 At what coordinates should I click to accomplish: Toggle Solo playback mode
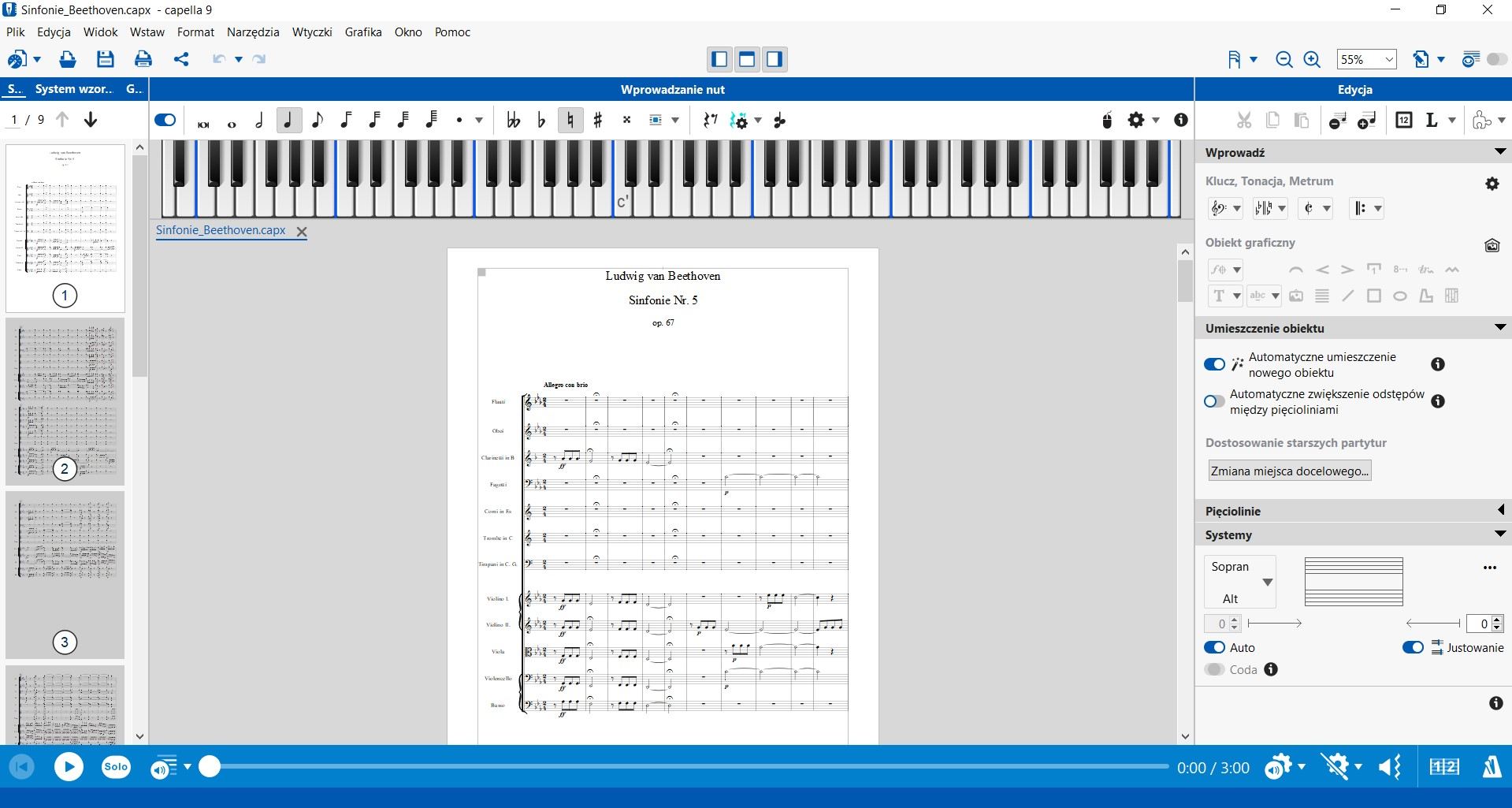point(116,767)
